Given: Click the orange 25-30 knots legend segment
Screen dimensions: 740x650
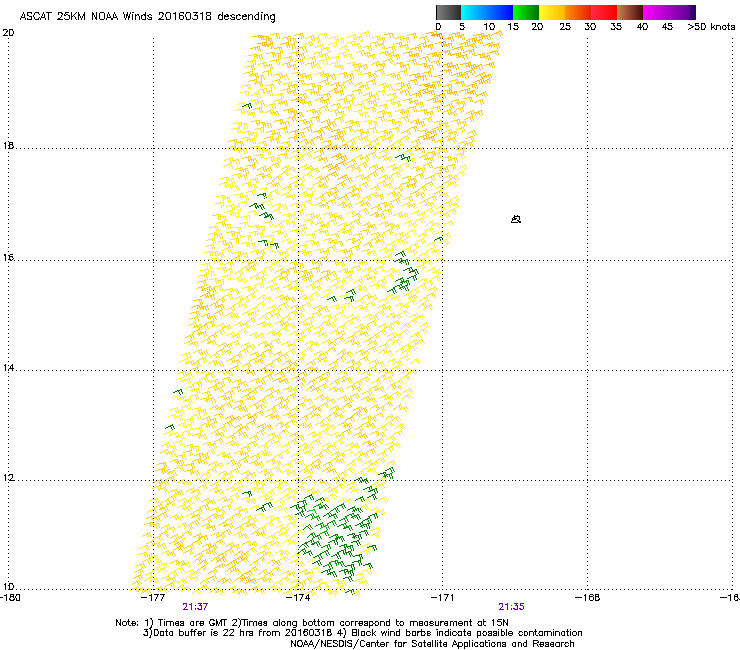Looking at the screenshot, I should pyautogui.click(x=578, y=12).
